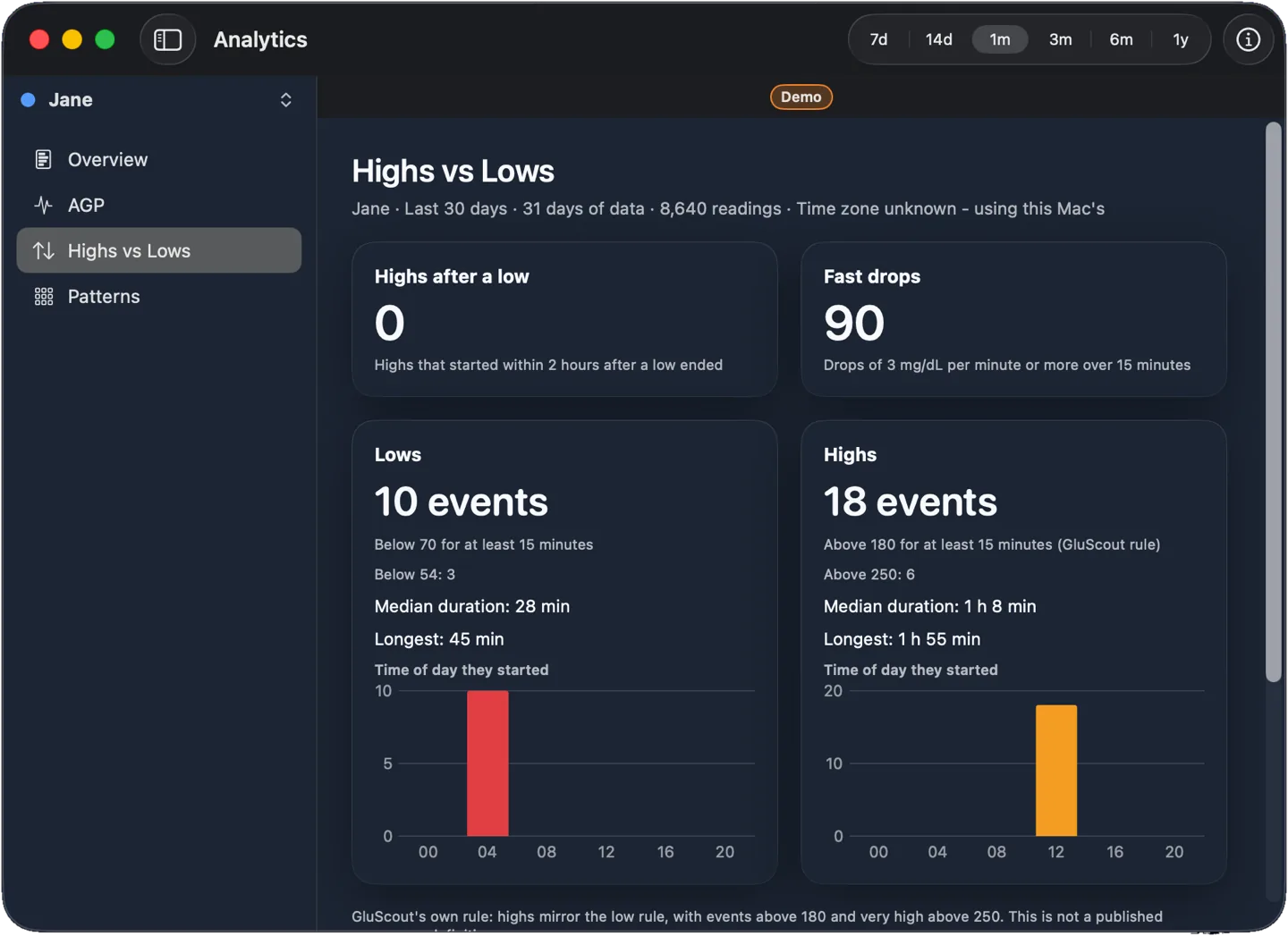Click the red bar in Lows chart

click(x=487, y=763)
